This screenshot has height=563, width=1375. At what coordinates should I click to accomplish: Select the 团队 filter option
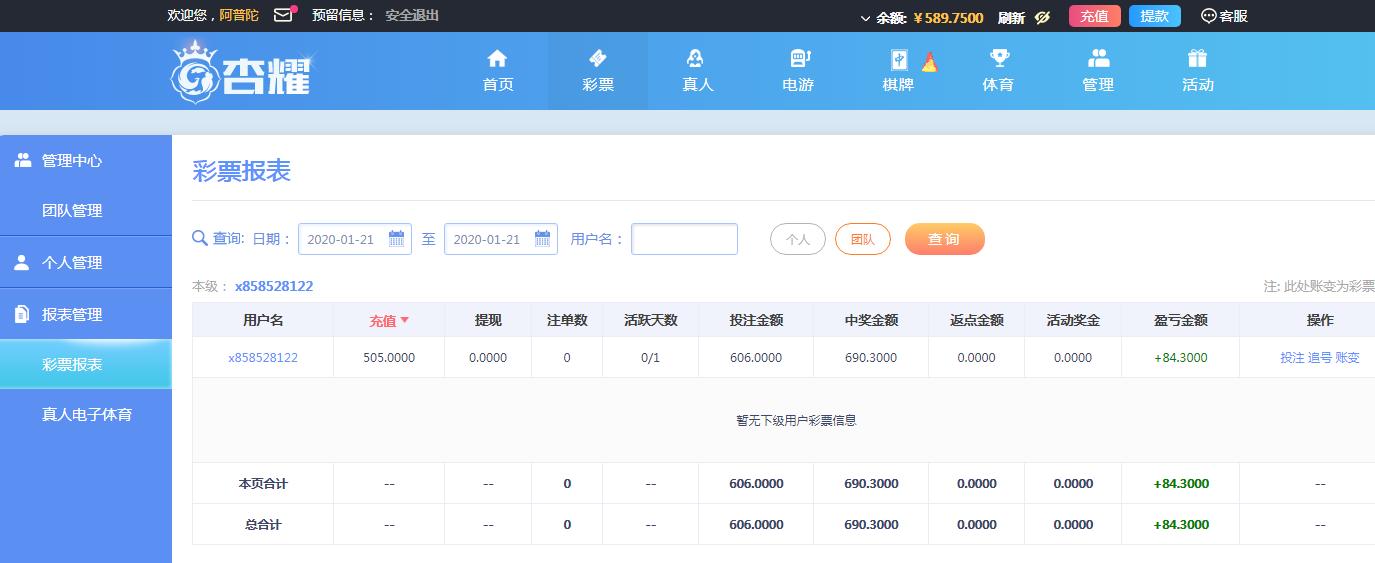[862, 239]
